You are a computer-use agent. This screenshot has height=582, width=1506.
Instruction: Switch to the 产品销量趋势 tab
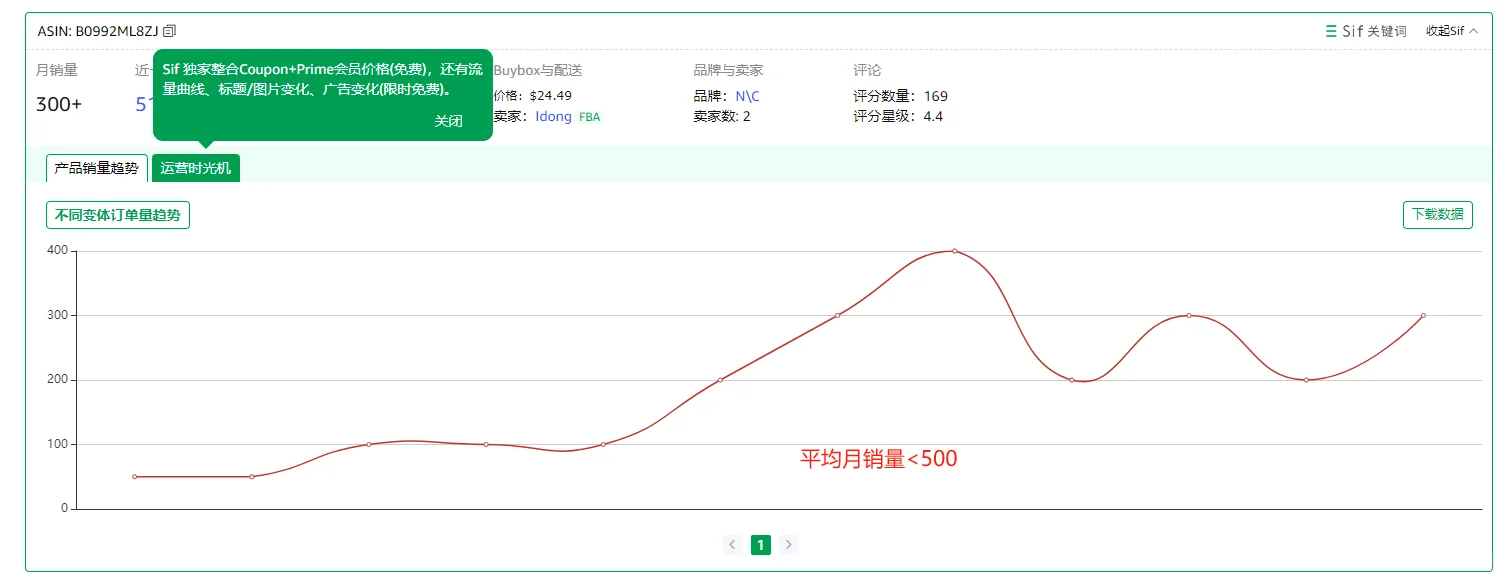click(96, 167)
